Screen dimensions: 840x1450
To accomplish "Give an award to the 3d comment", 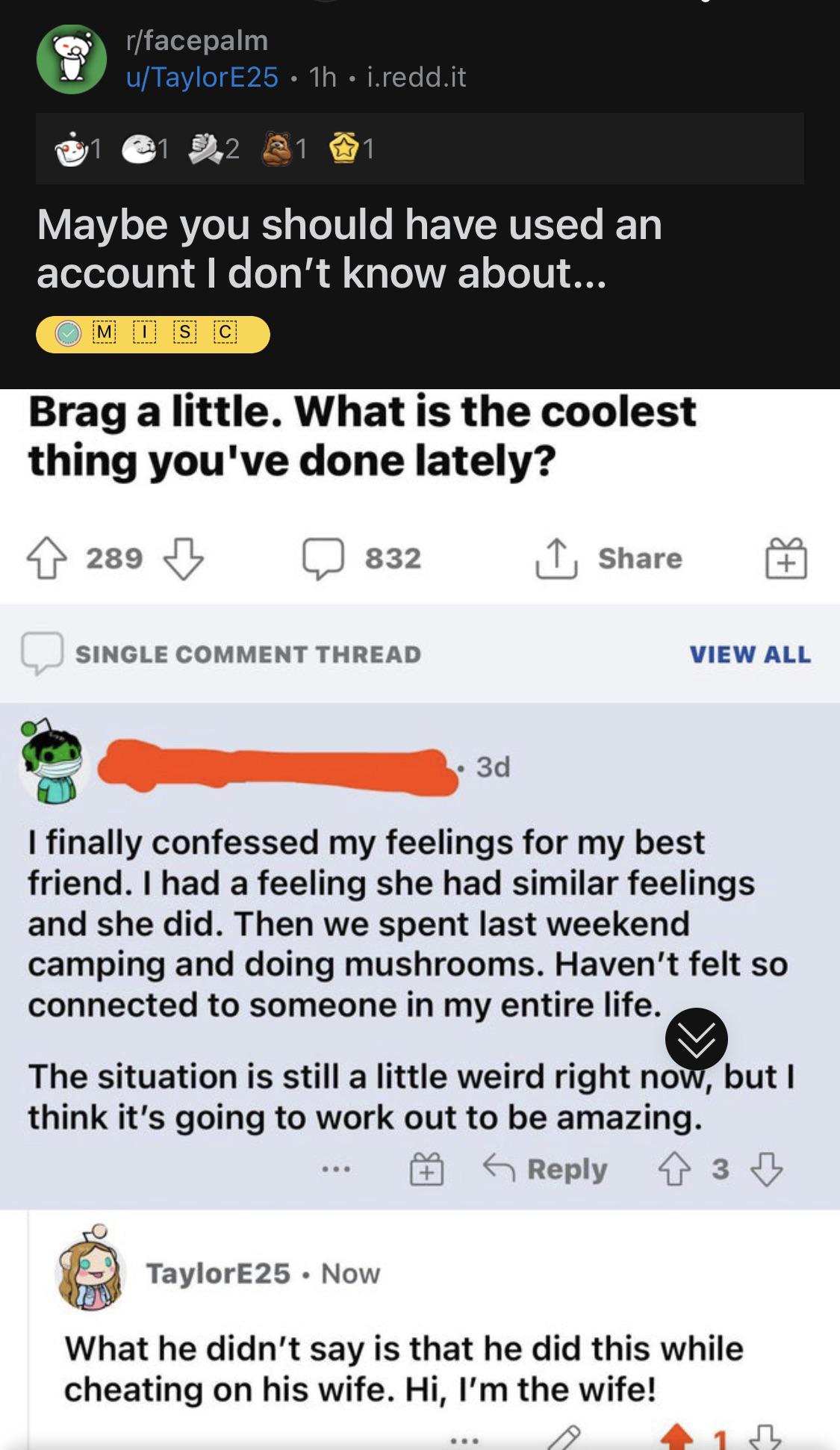I will click(x=426, y=1169).
